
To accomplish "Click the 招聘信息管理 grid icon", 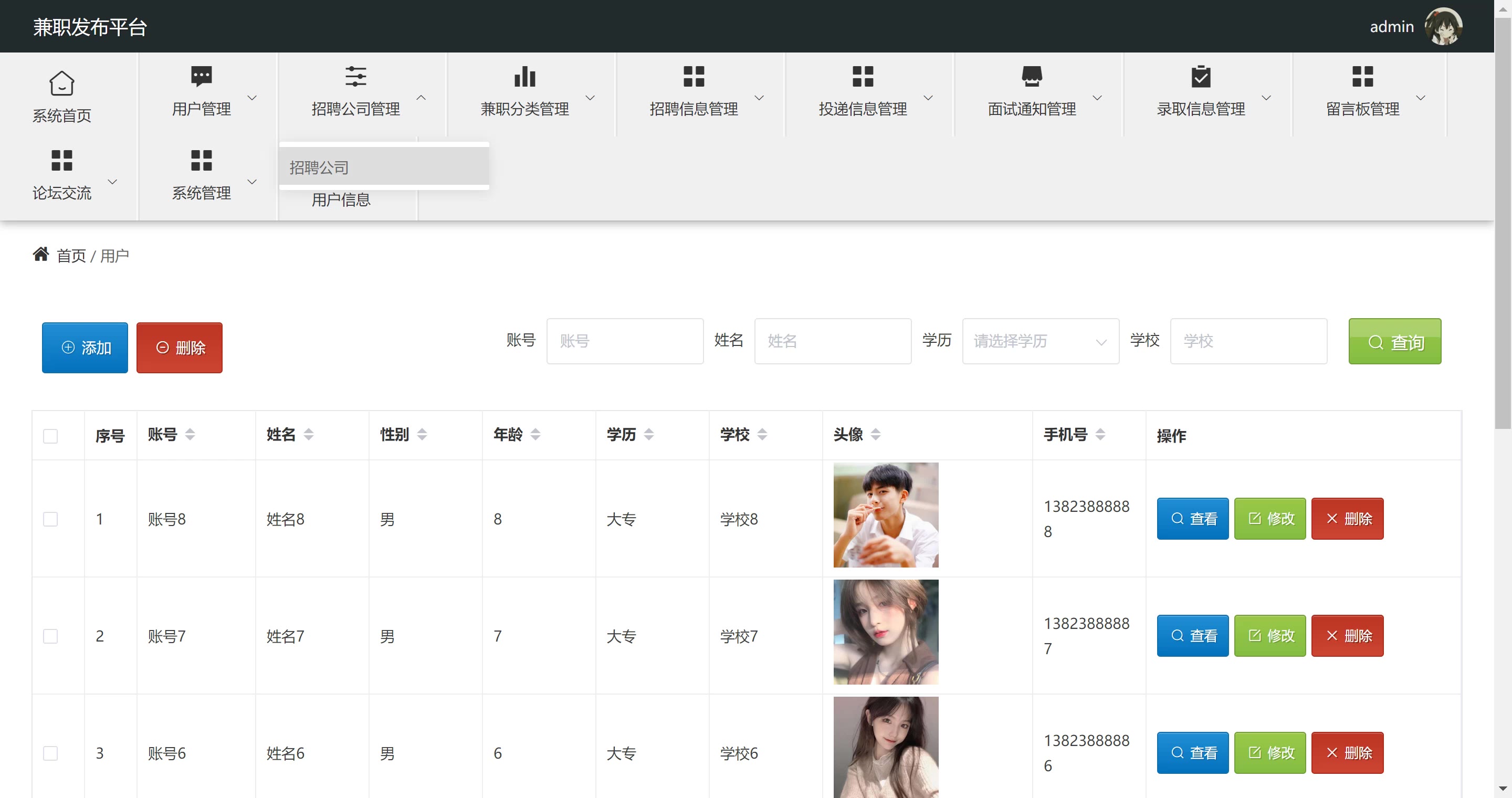I will tap(694, 76).
